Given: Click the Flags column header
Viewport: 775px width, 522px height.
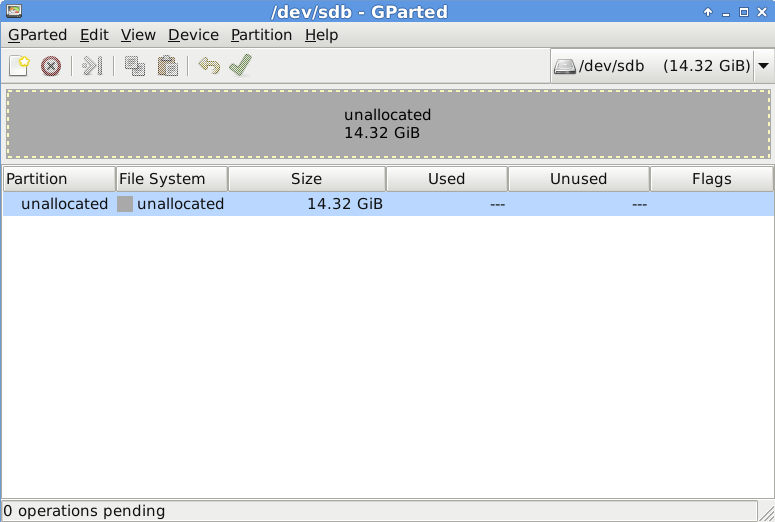Looking at the screenshot, I should point(712,179).
